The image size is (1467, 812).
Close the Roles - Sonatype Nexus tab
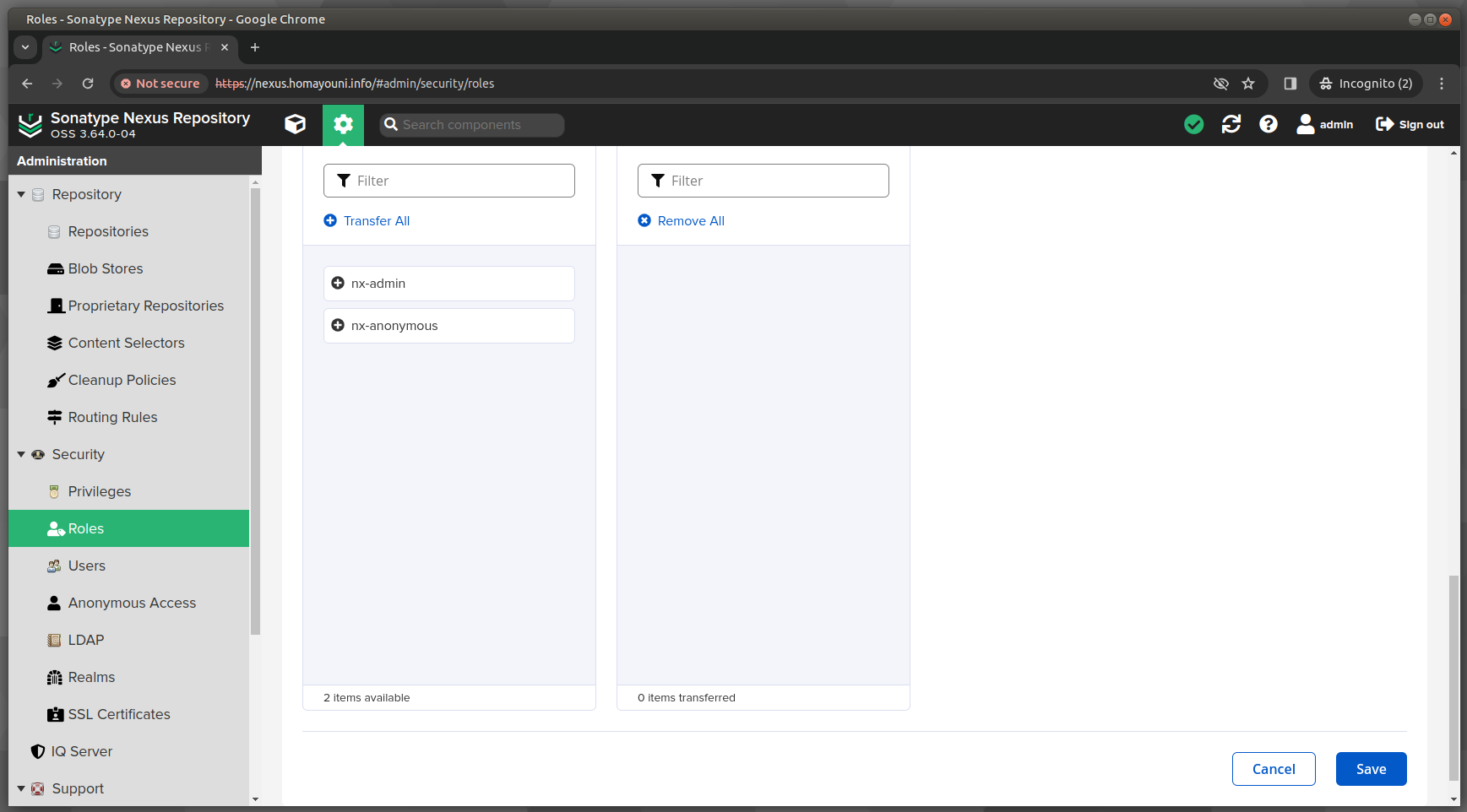coord(225,47)
